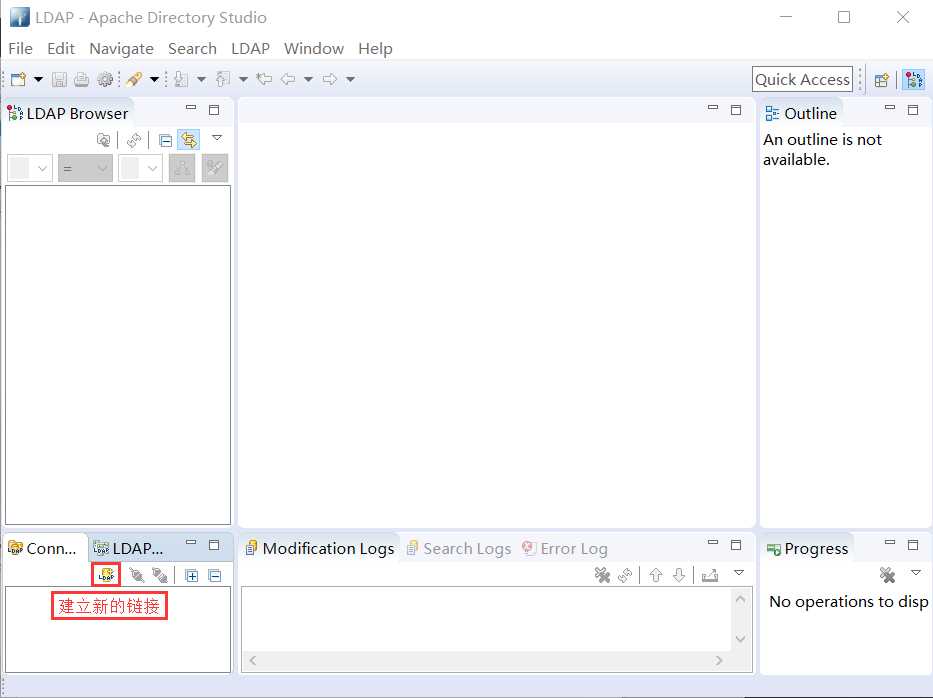933x698 pixels.
Task: Open the Window menu
Action: (x=314, y=48)
